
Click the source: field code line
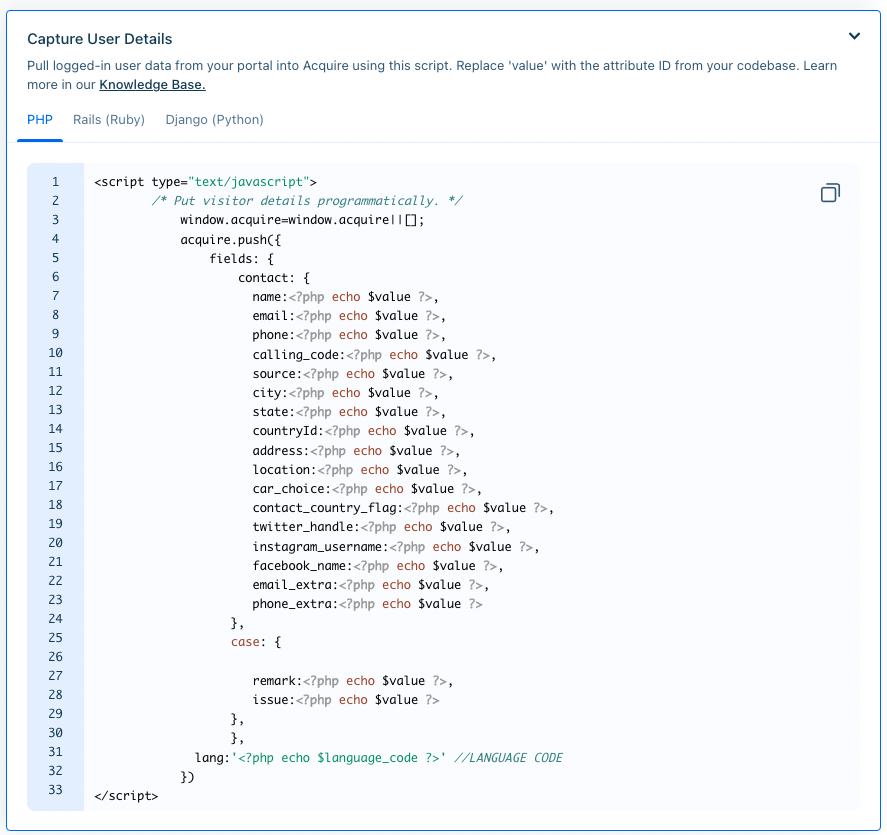click(x=352, y=374)
